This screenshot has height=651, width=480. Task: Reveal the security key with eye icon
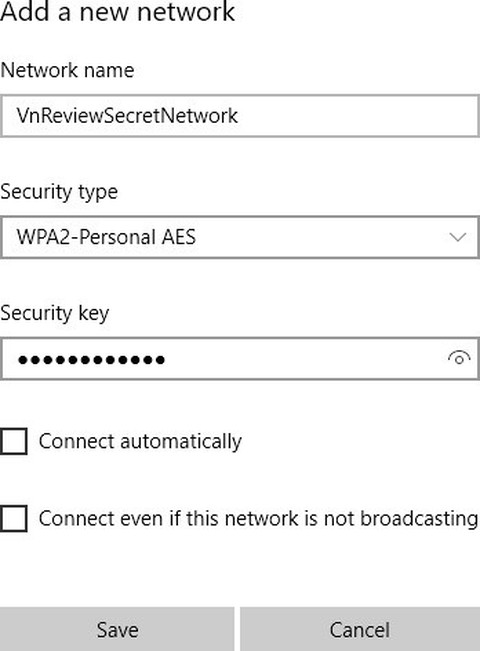click(x=459, y=358)
